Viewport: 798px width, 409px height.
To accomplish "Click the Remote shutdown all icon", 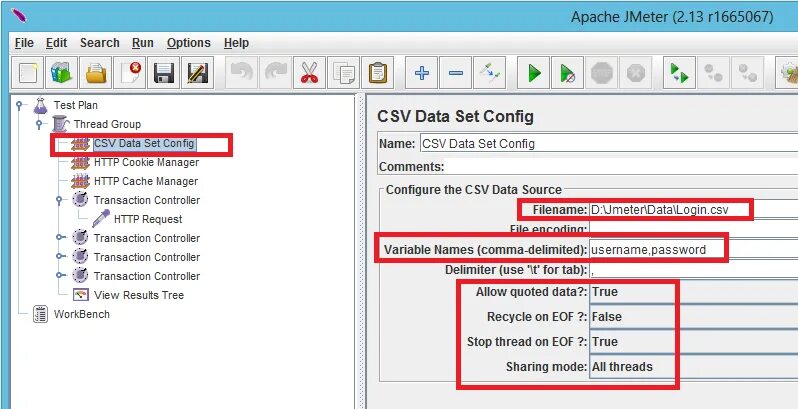I will pos(748,73).
